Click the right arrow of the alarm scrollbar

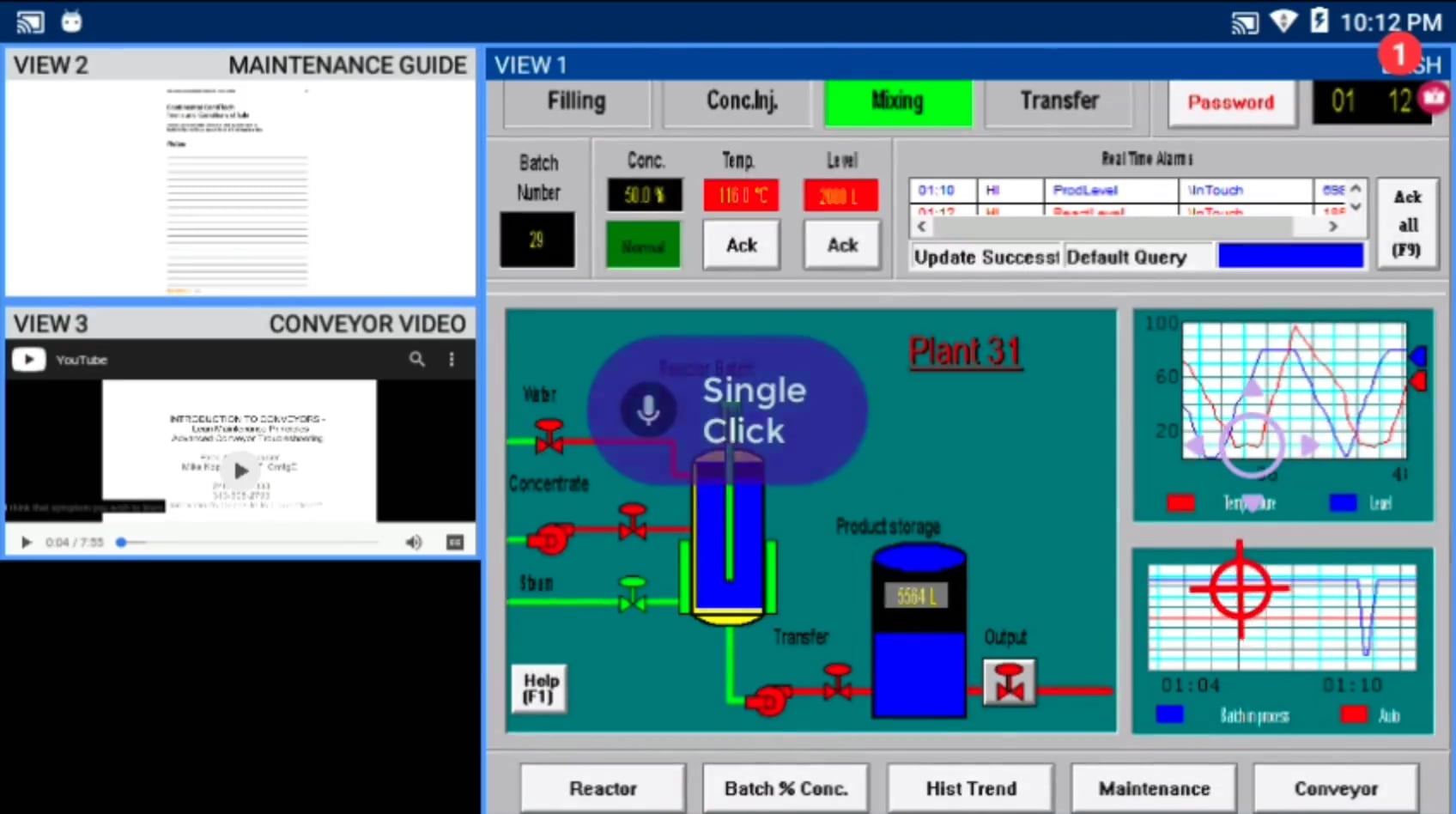click(1332, 226)
